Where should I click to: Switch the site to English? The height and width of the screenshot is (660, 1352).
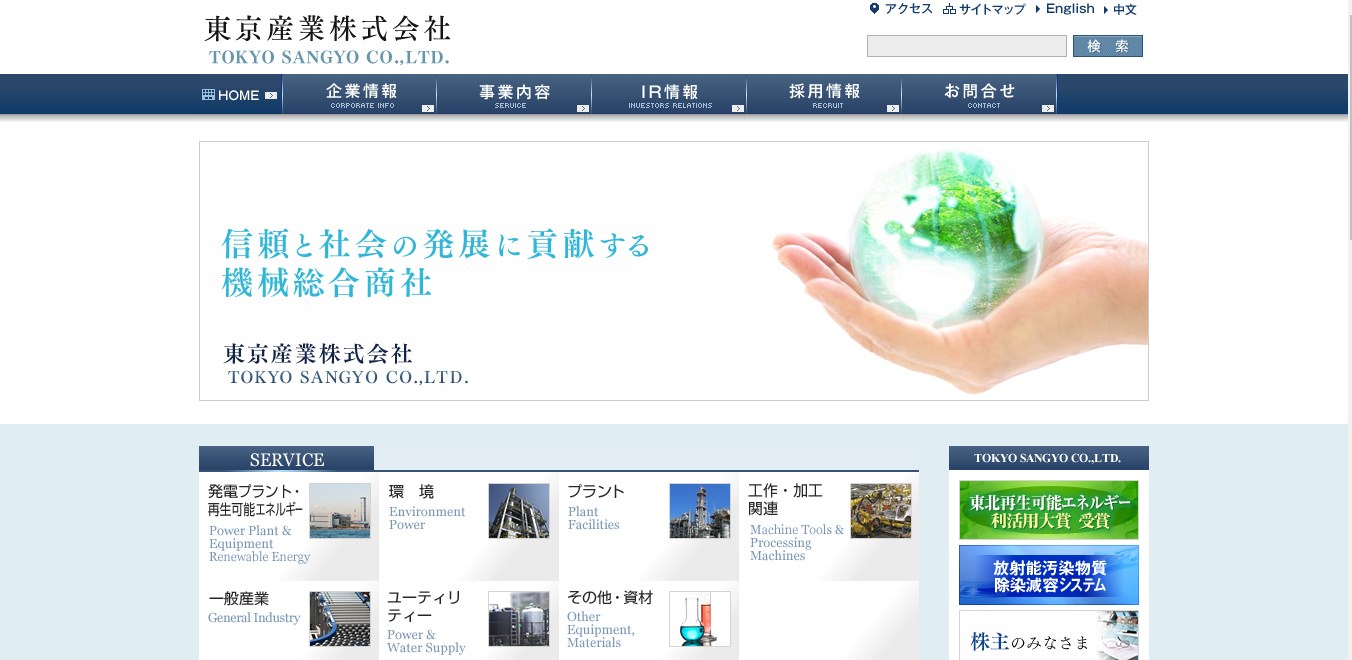[x=1070, y=9]
